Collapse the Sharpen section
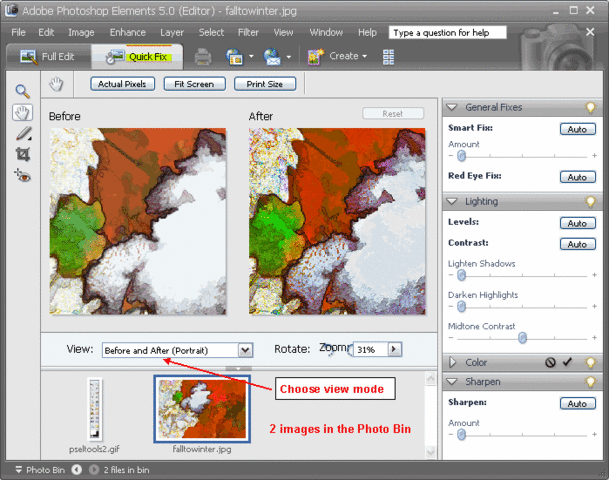Viewport: 609px width, 480px height. coord(452,382)
